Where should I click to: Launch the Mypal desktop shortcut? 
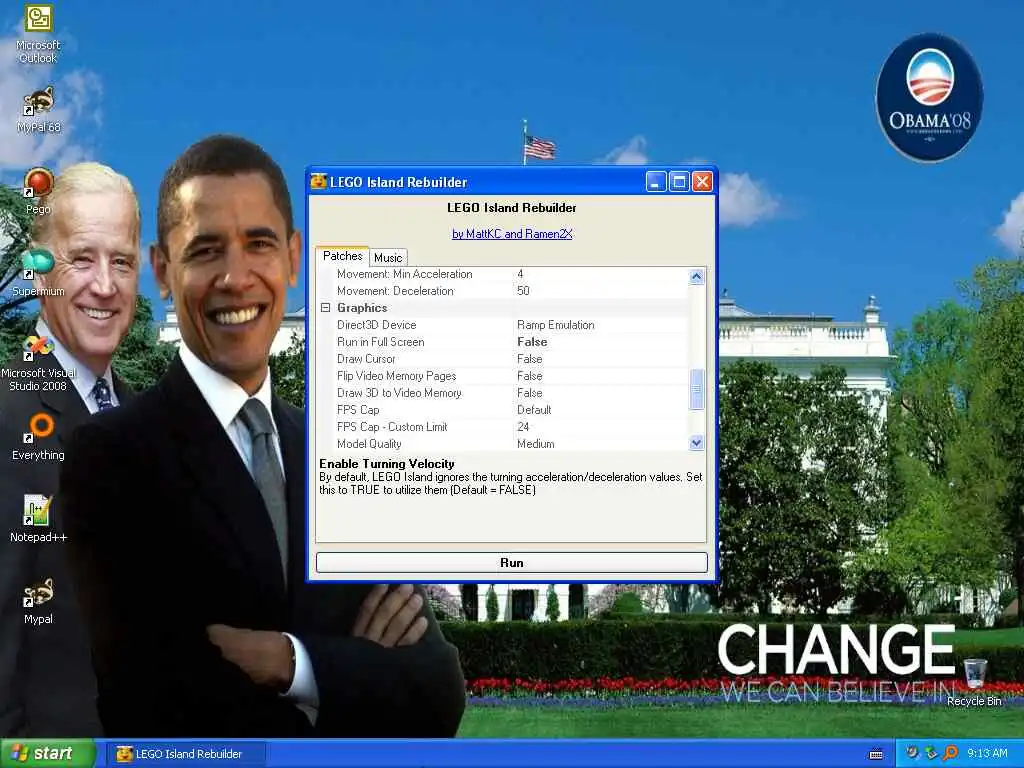click(x=39, y=601)
